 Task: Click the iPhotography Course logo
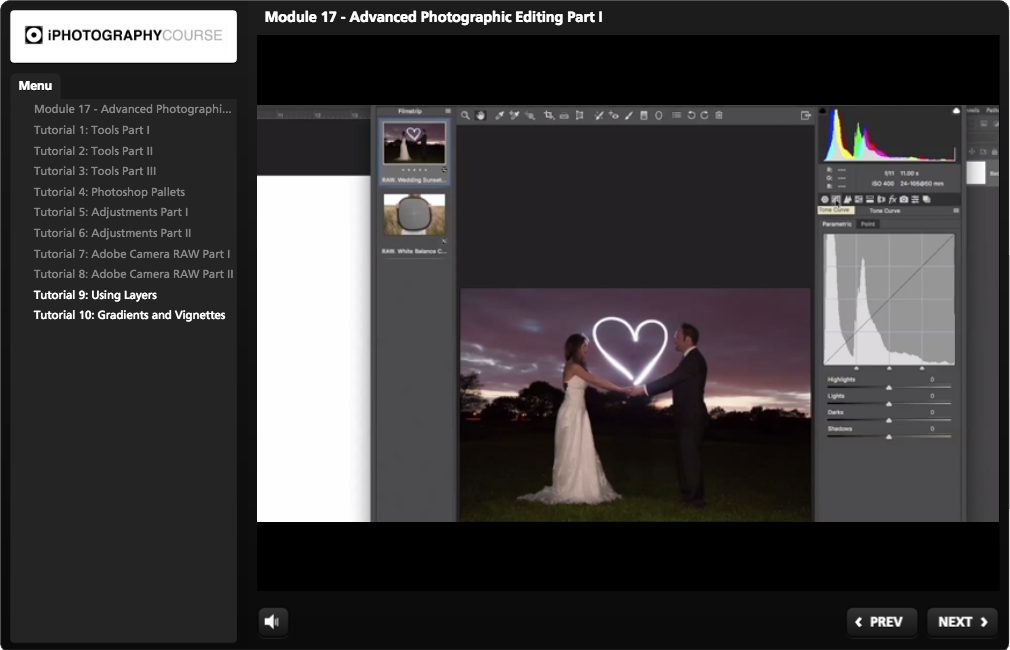coord(124,36)
